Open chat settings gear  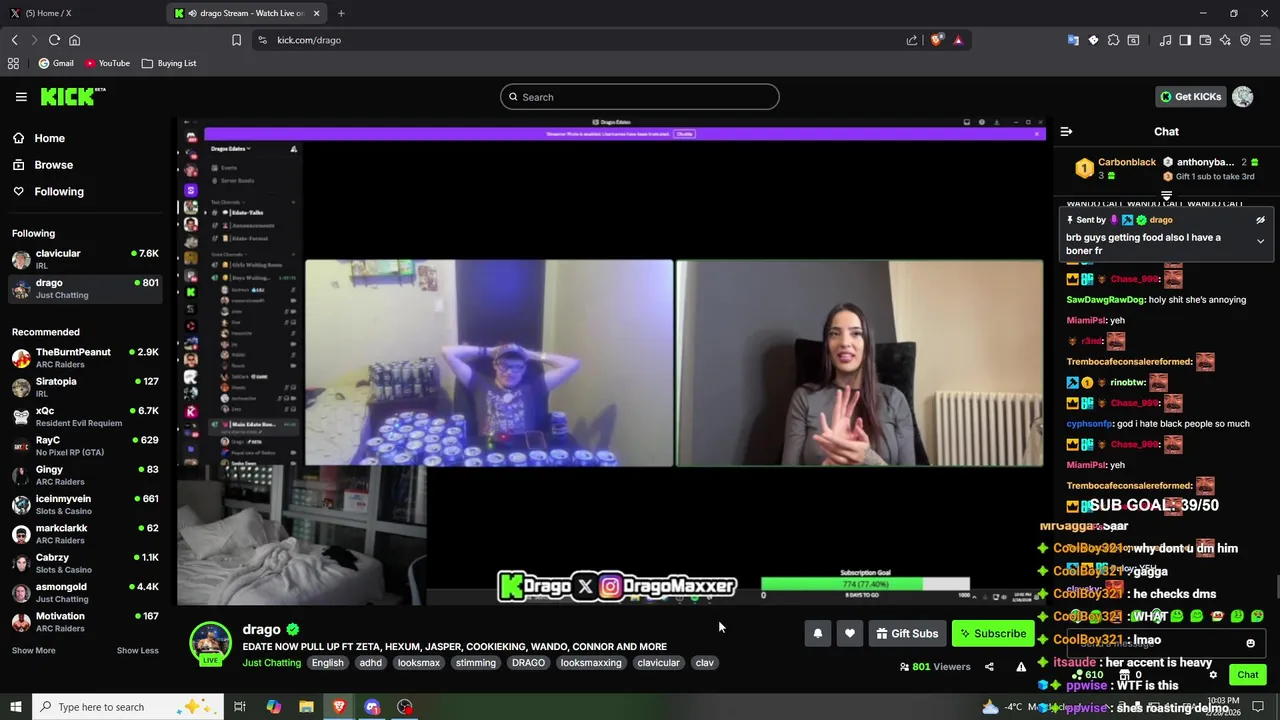[1213, 675]
